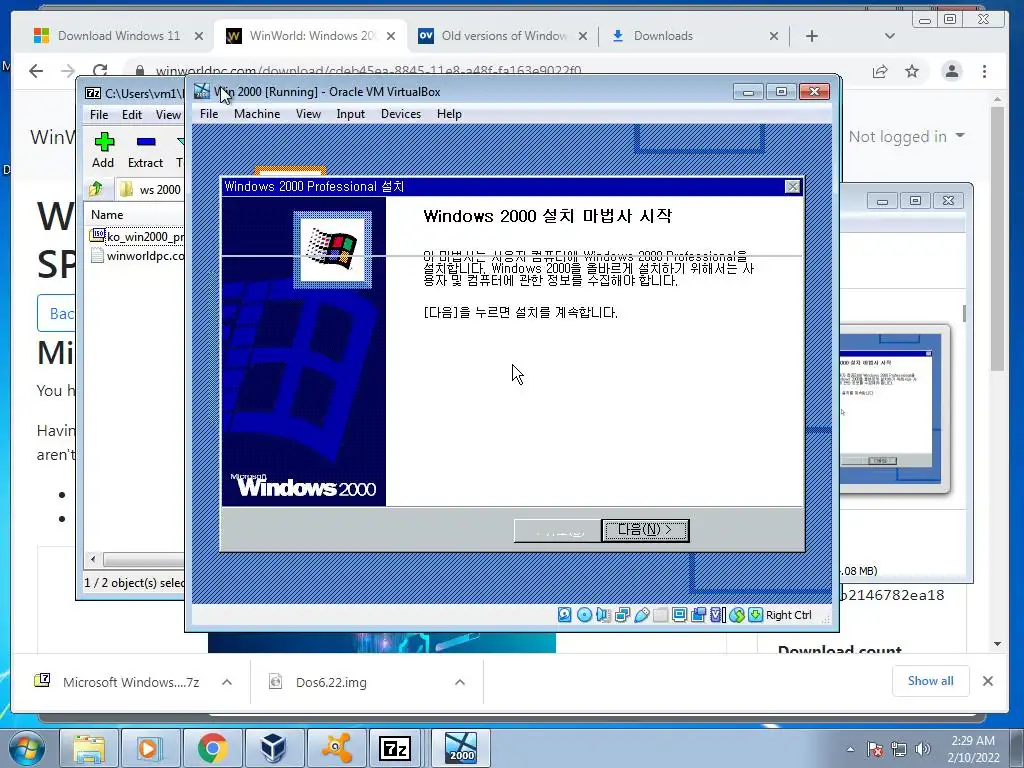The width and height of the screenshot is (1024, 768).
Task: Switch to Old versions of Windows tab
Action: coord(503,36)
